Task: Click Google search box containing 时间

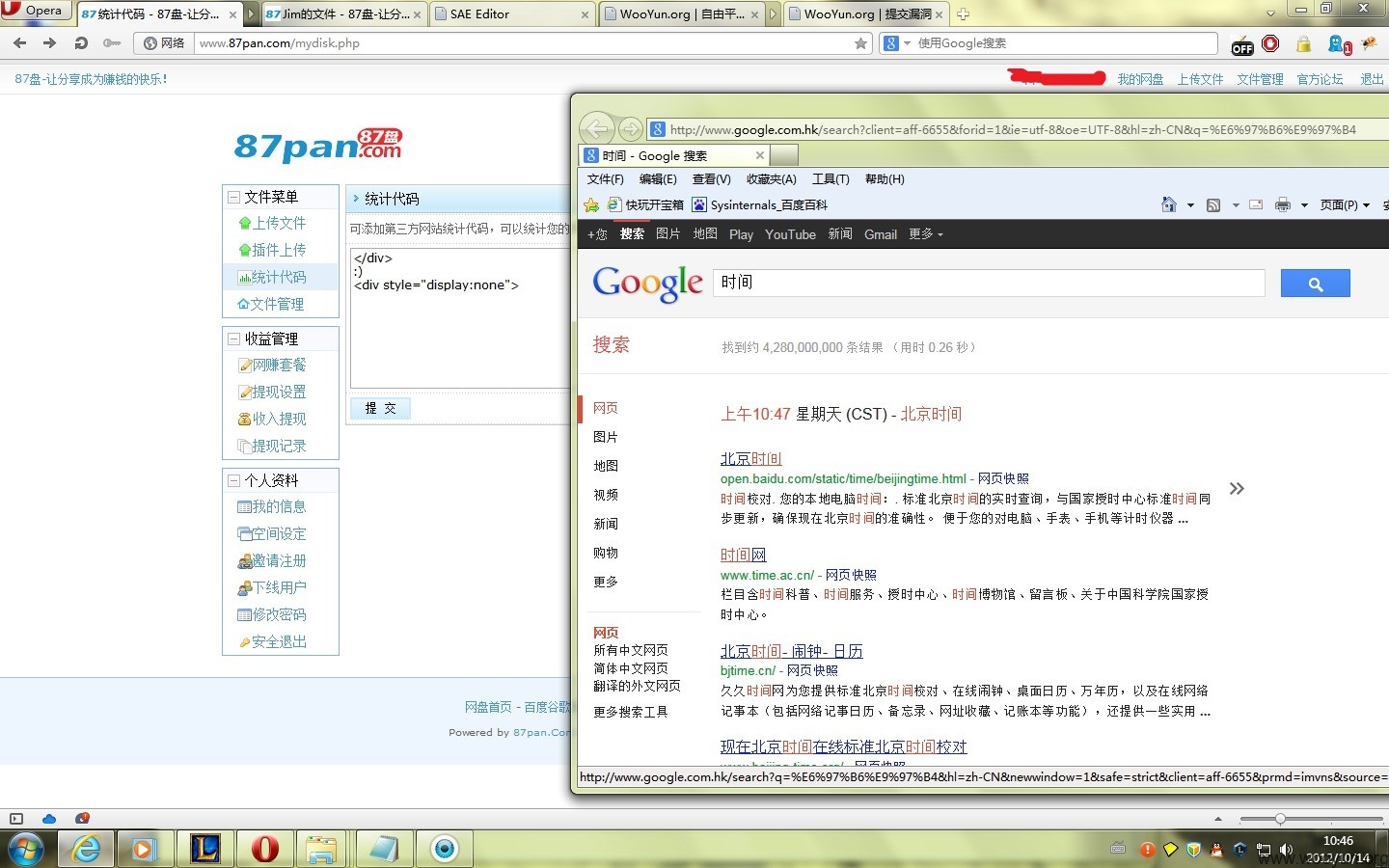Action: coord(989,283)
